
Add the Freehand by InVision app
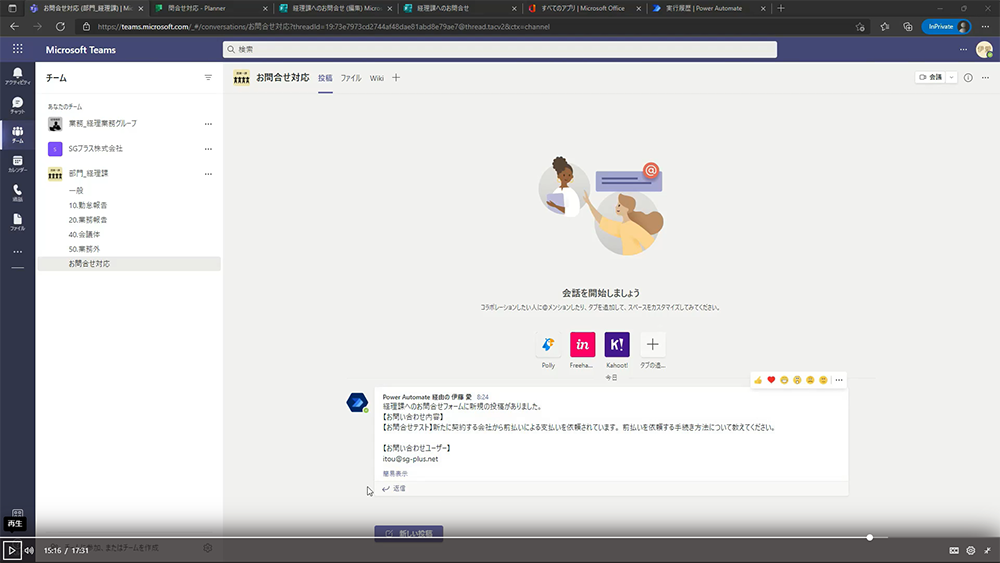(582, 345)
